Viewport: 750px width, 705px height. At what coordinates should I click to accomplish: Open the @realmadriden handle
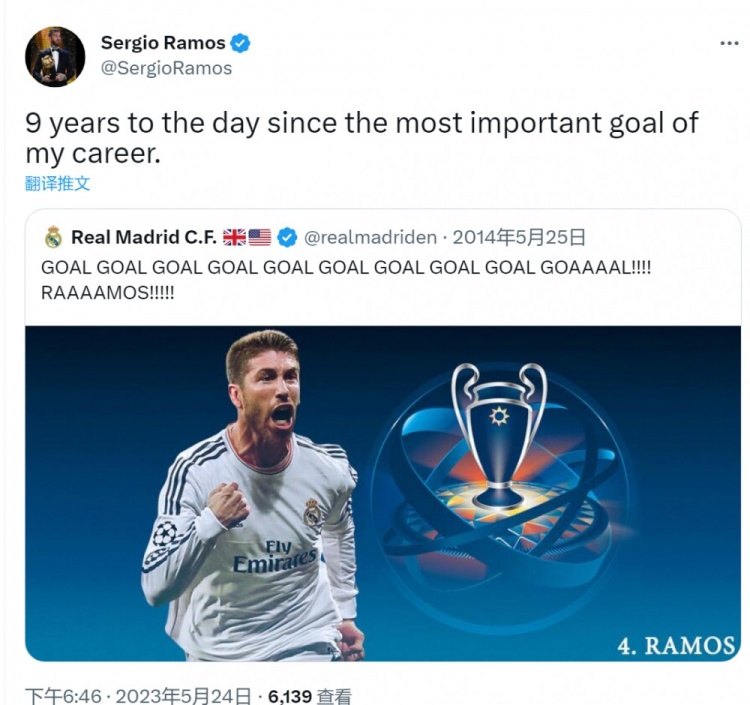pos(370,237)
